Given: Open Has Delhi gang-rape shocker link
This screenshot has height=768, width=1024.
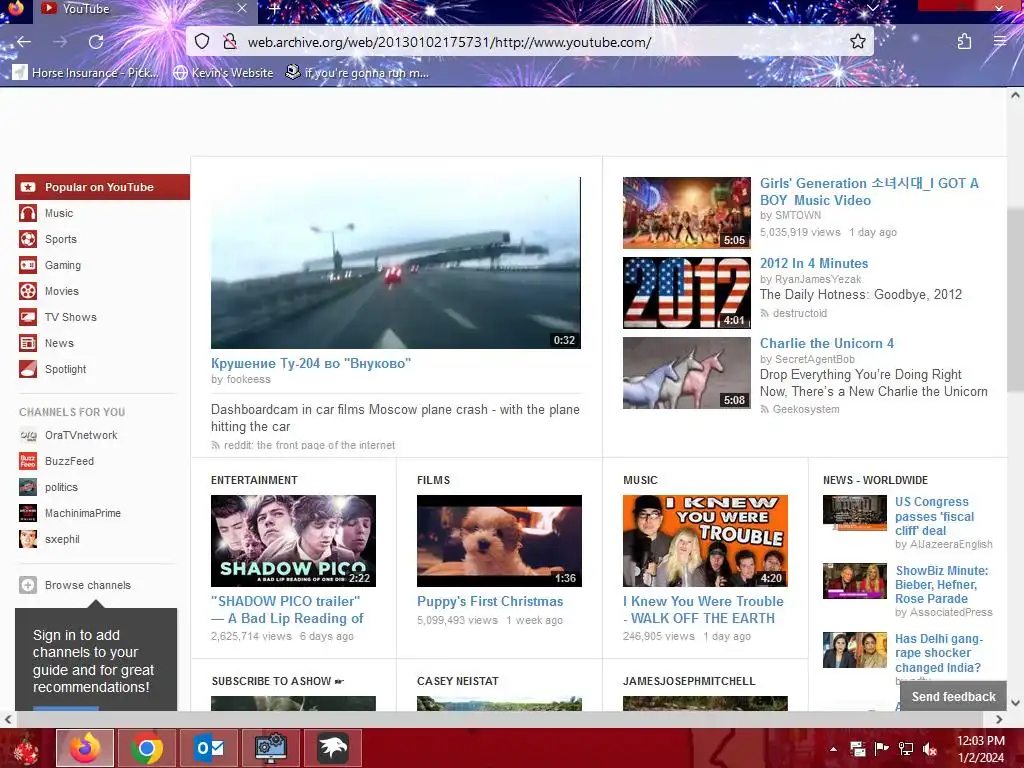Looking at the screenshot, I should coord(938,653).
